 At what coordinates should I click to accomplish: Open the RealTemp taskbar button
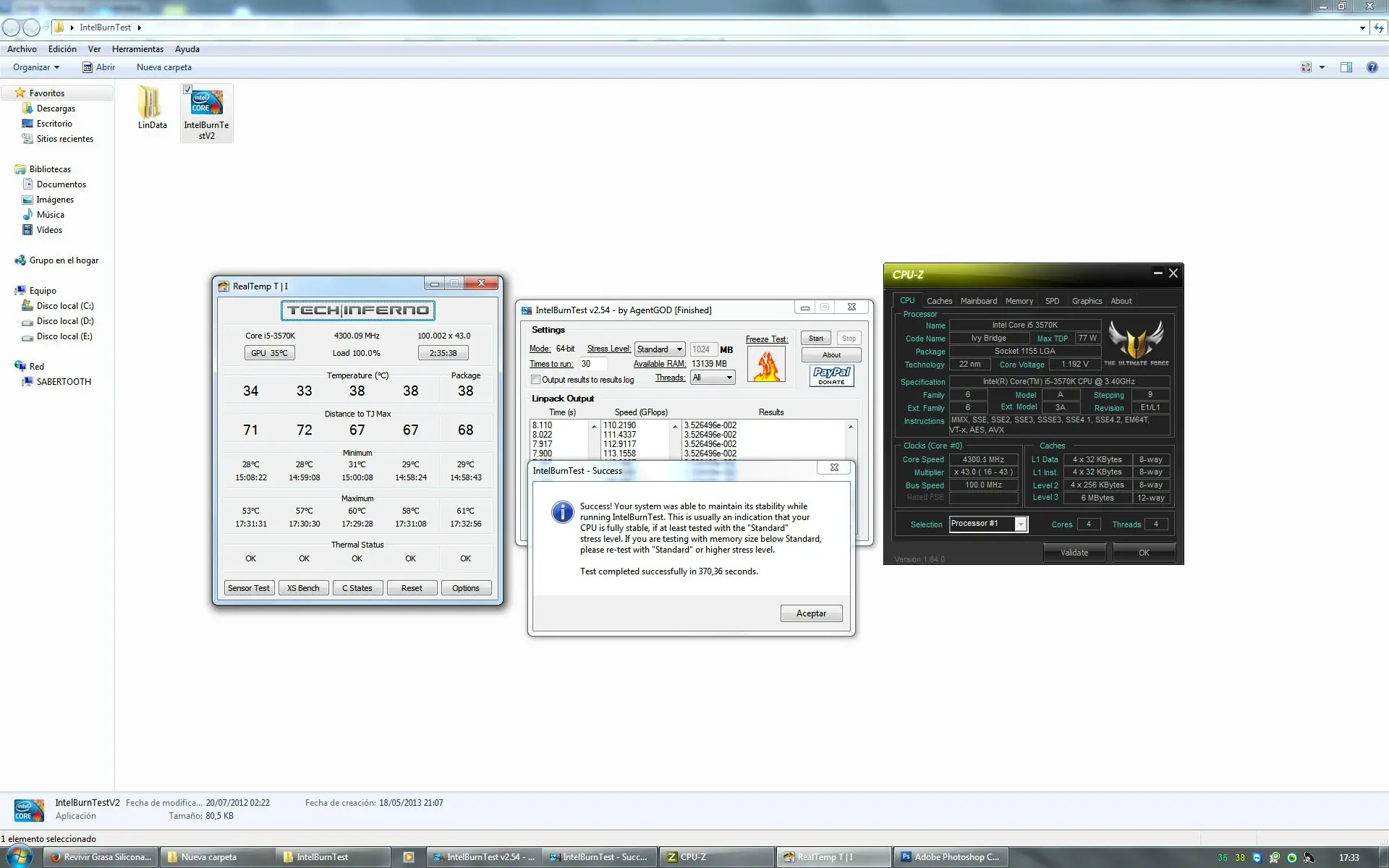[833, 857]
